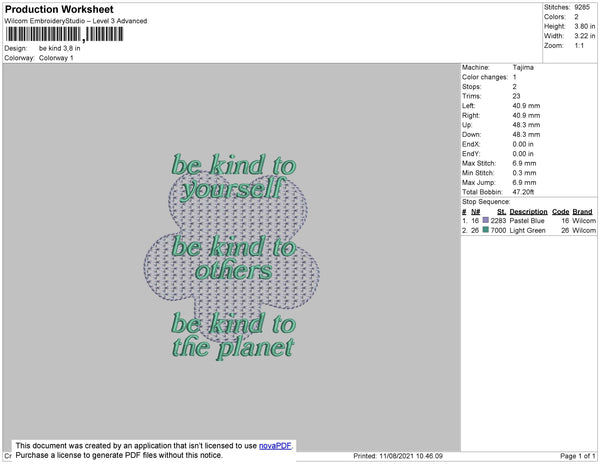Viewport: 600px width, 464px height.
Task: Click the 'Pastel Blue' description text
Action: (x=527, y=221)
